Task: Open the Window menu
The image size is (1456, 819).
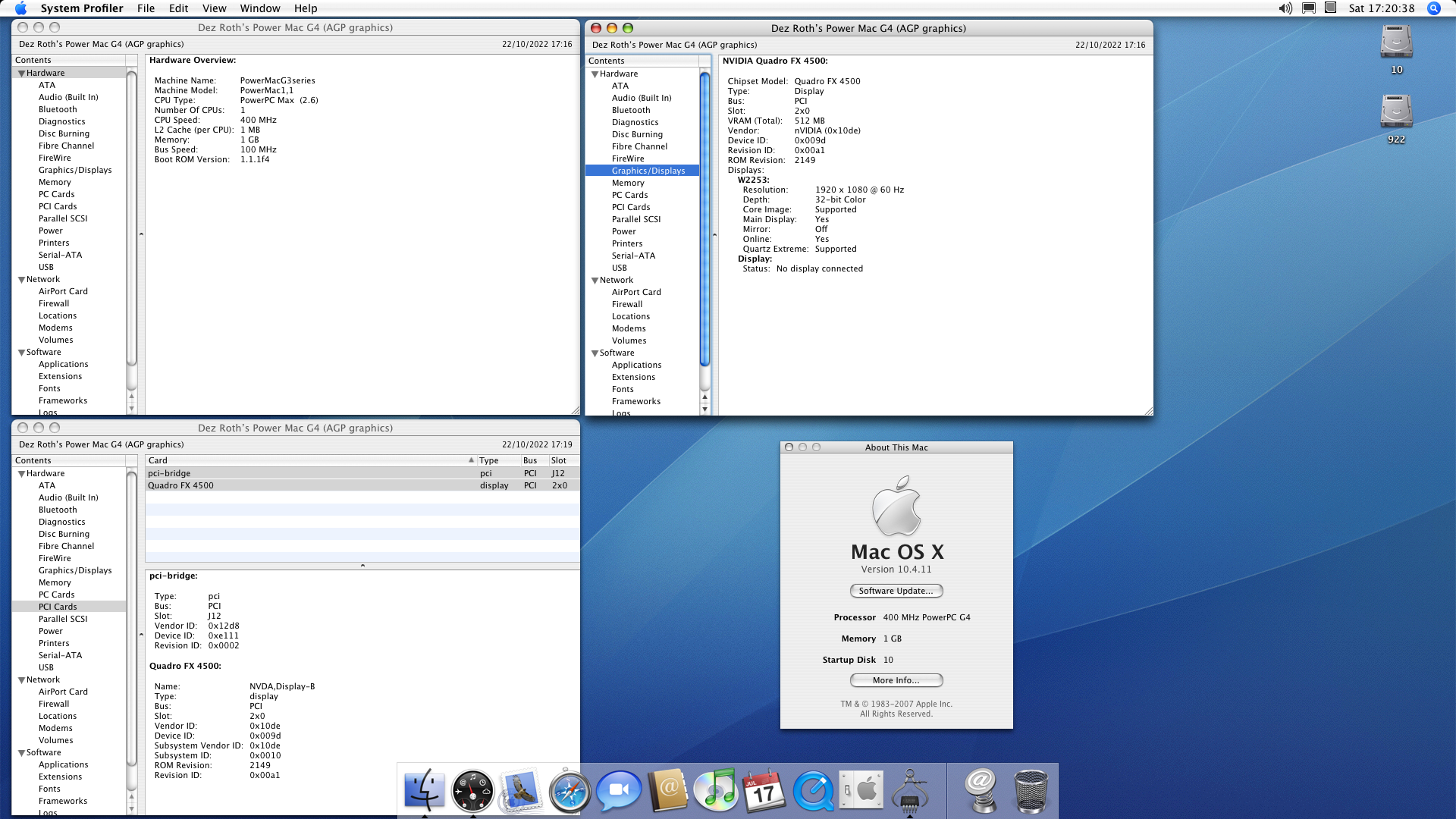Action: [x=259, y=8]
